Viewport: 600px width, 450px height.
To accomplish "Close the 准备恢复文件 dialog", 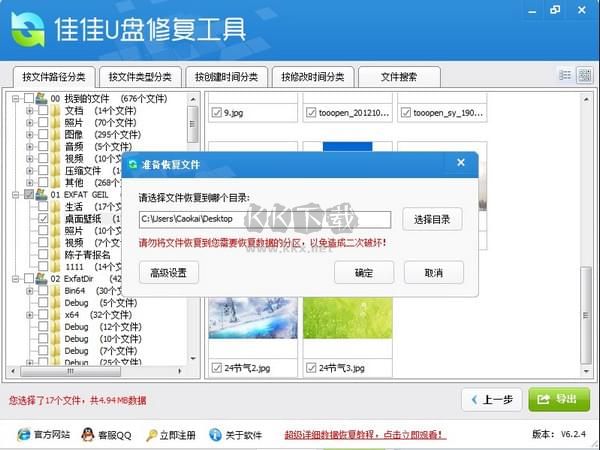I will point(461,163).
